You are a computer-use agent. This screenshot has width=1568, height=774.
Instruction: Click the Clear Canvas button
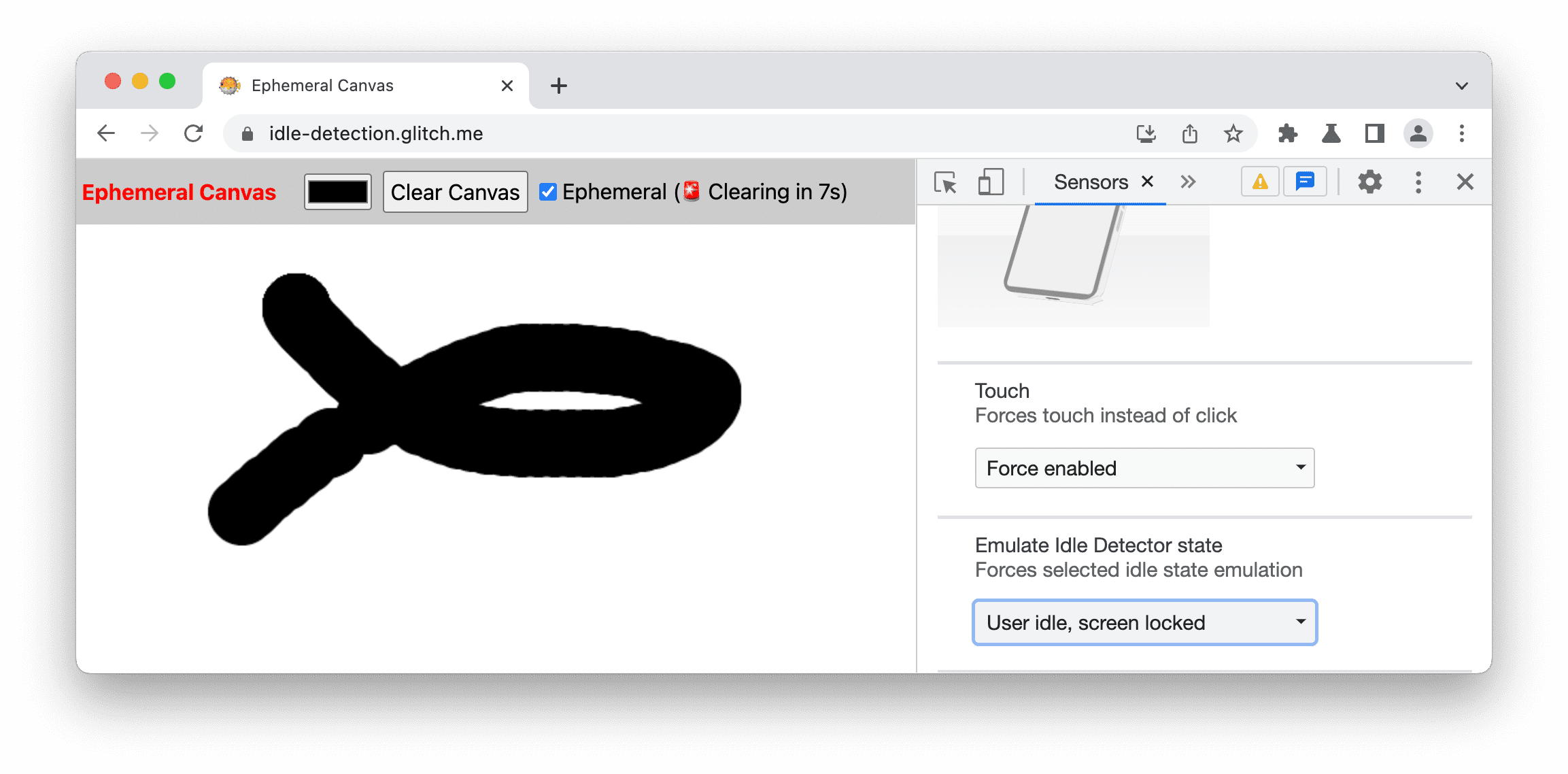pyautogui.click(x=454, y=192)
